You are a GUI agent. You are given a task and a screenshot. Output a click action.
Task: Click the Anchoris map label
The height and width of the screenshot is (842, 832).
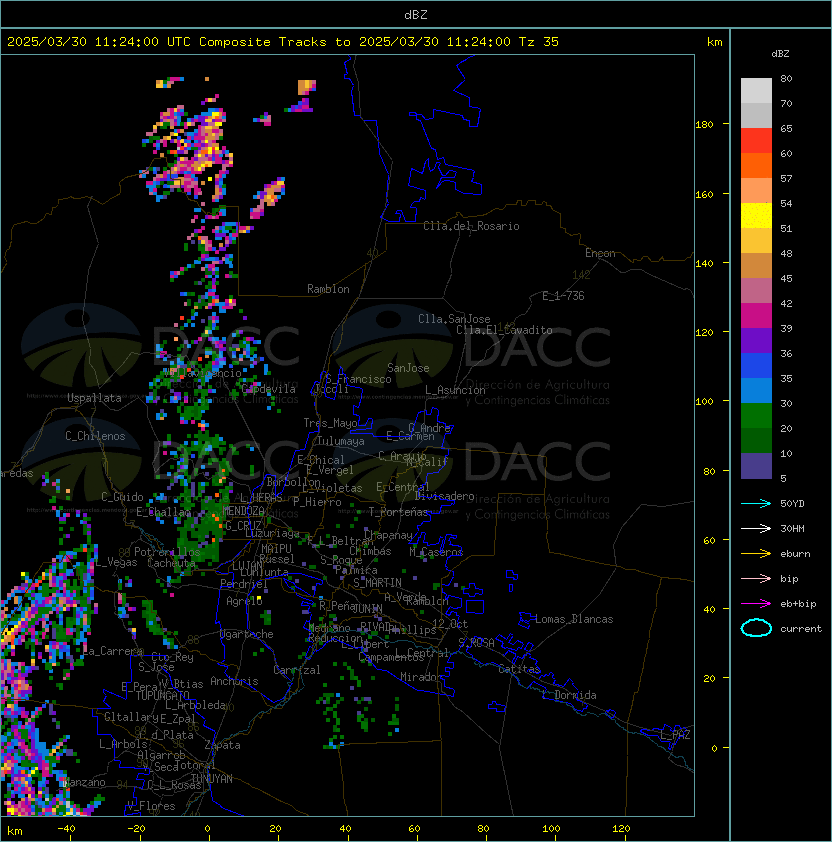pos(234,681)
